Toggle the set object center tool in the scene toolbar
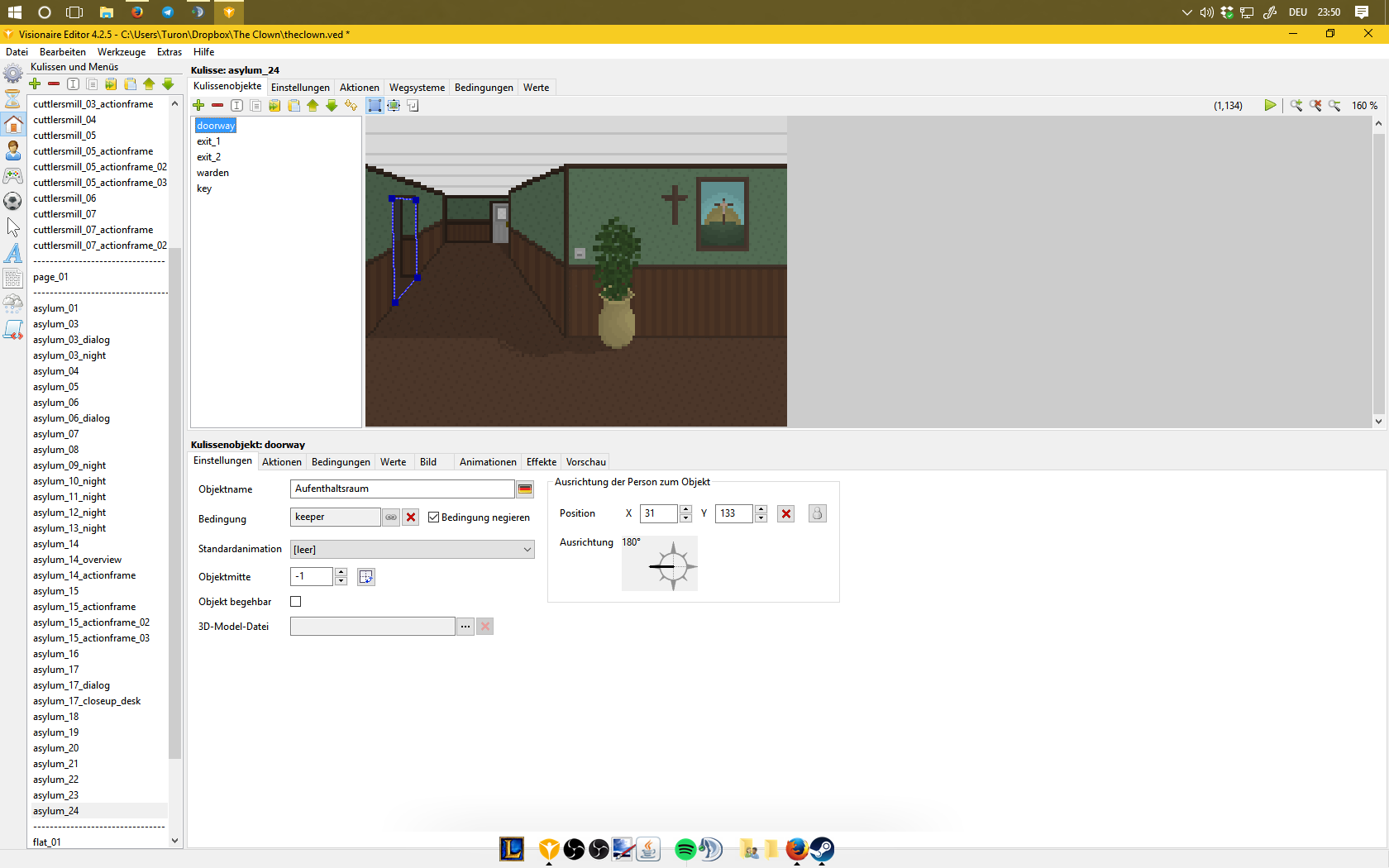Screen dimensions: 1389x868 [x=394, y=105]
